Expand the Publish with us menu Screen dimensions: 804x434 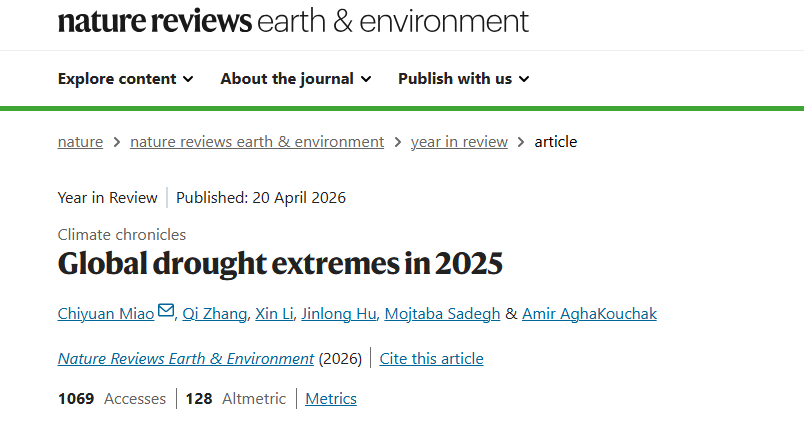pos(463,78)
